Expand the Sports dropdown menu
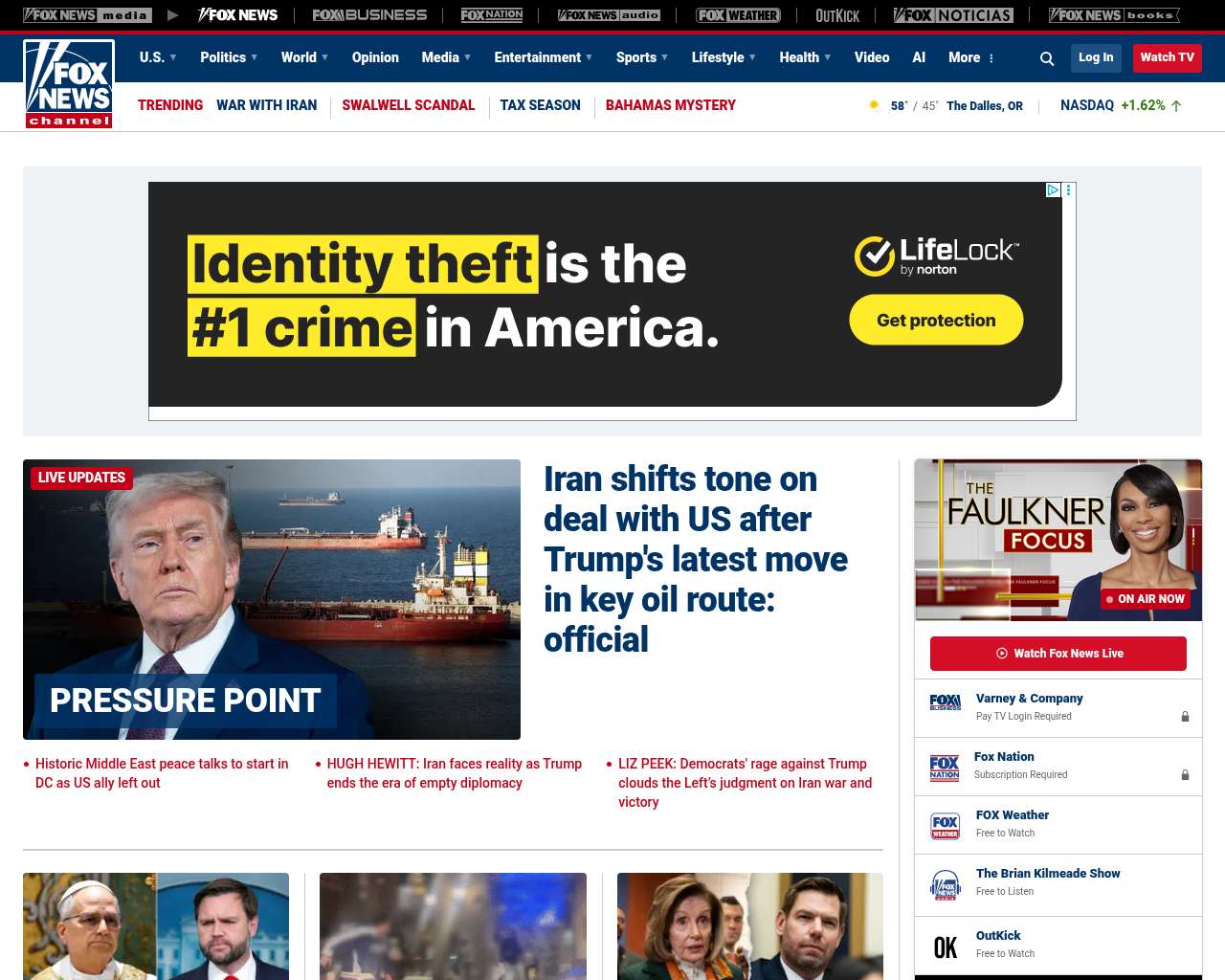 (642, 57)
